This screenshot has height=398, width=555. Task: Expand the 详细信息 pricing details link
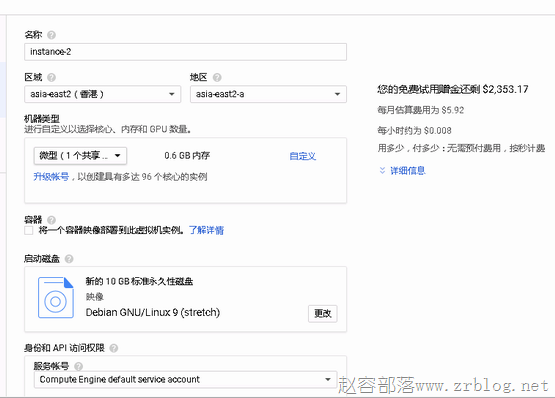pos(408,171)
